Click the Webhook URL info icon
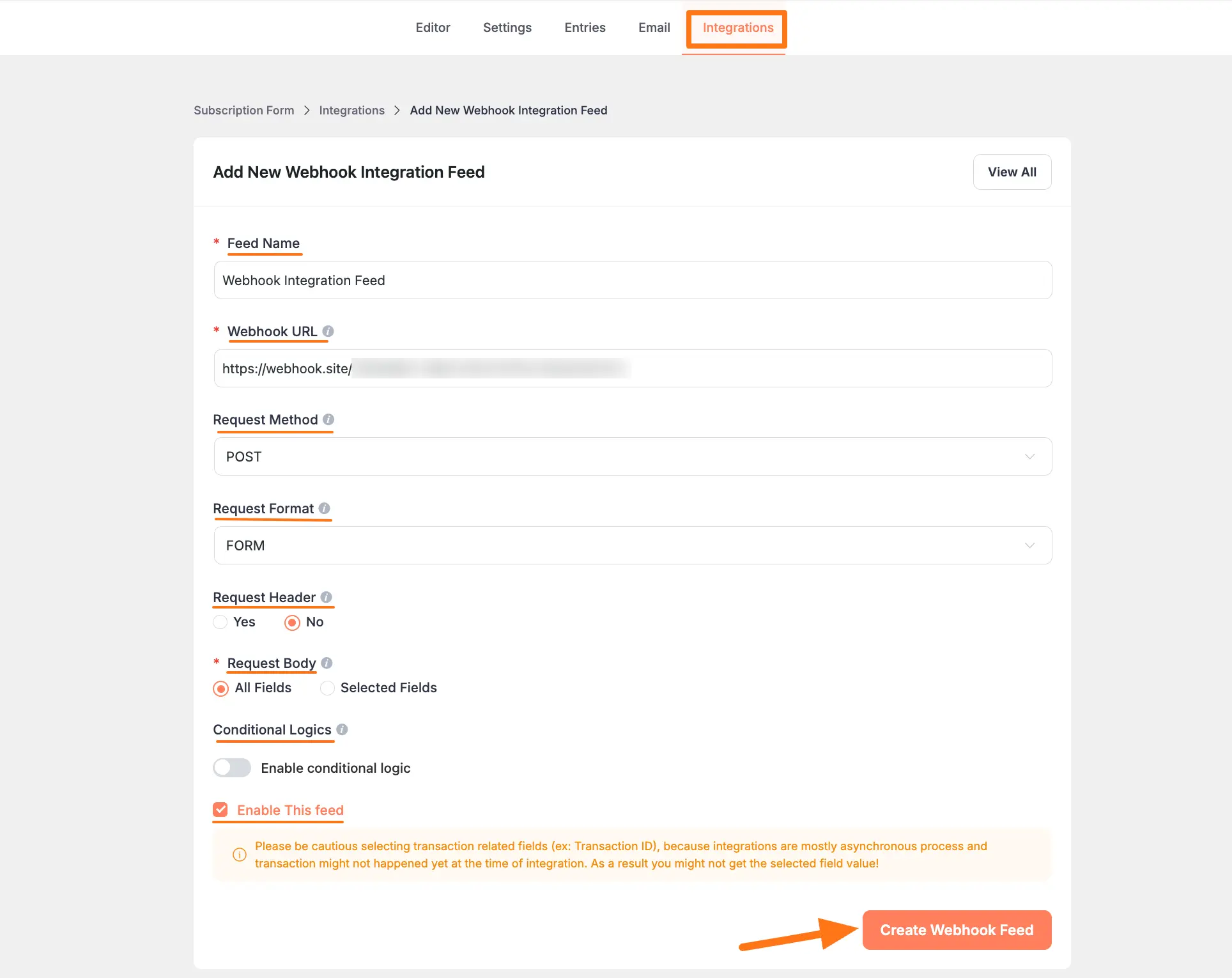The width and height of the screenshot is (1232, 978). click(328, 331)
